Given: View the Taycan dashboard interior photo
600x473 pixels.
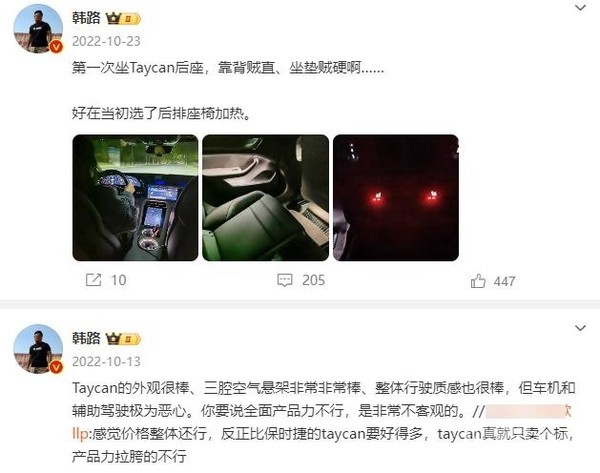Looking at the screenshot, I should [135, 198].
